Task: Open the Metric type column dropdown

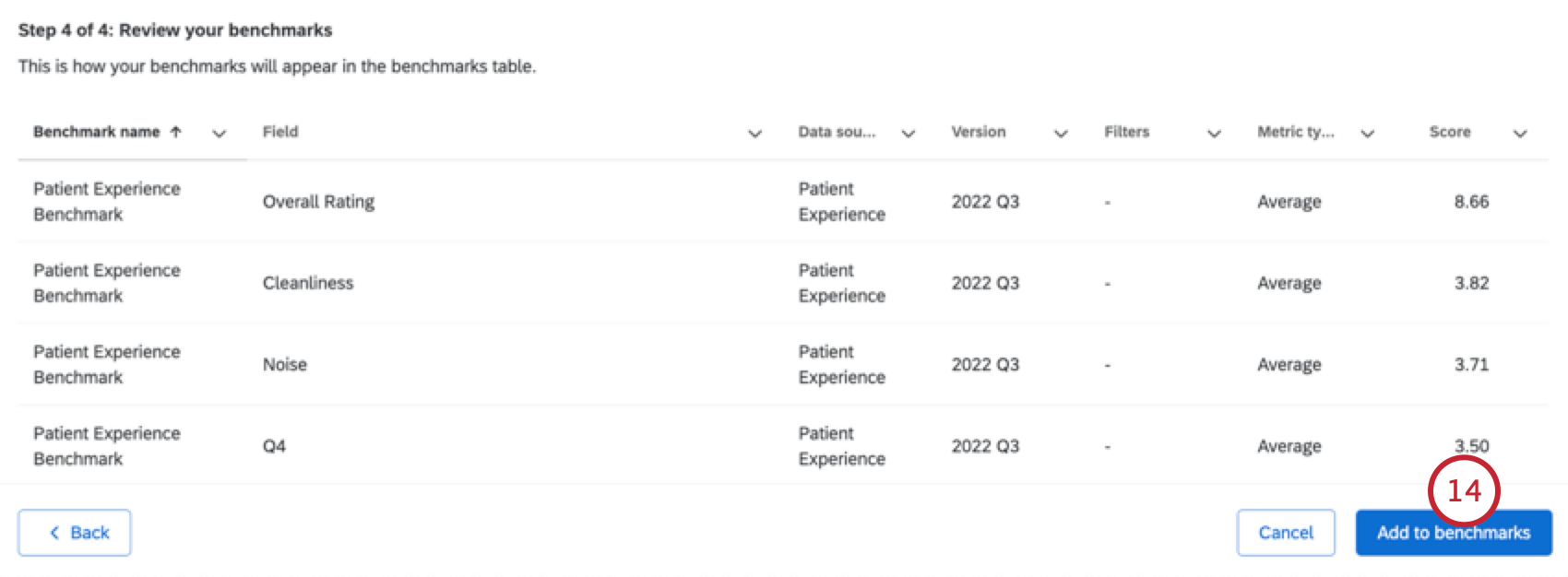Action: click(1367, 134)
